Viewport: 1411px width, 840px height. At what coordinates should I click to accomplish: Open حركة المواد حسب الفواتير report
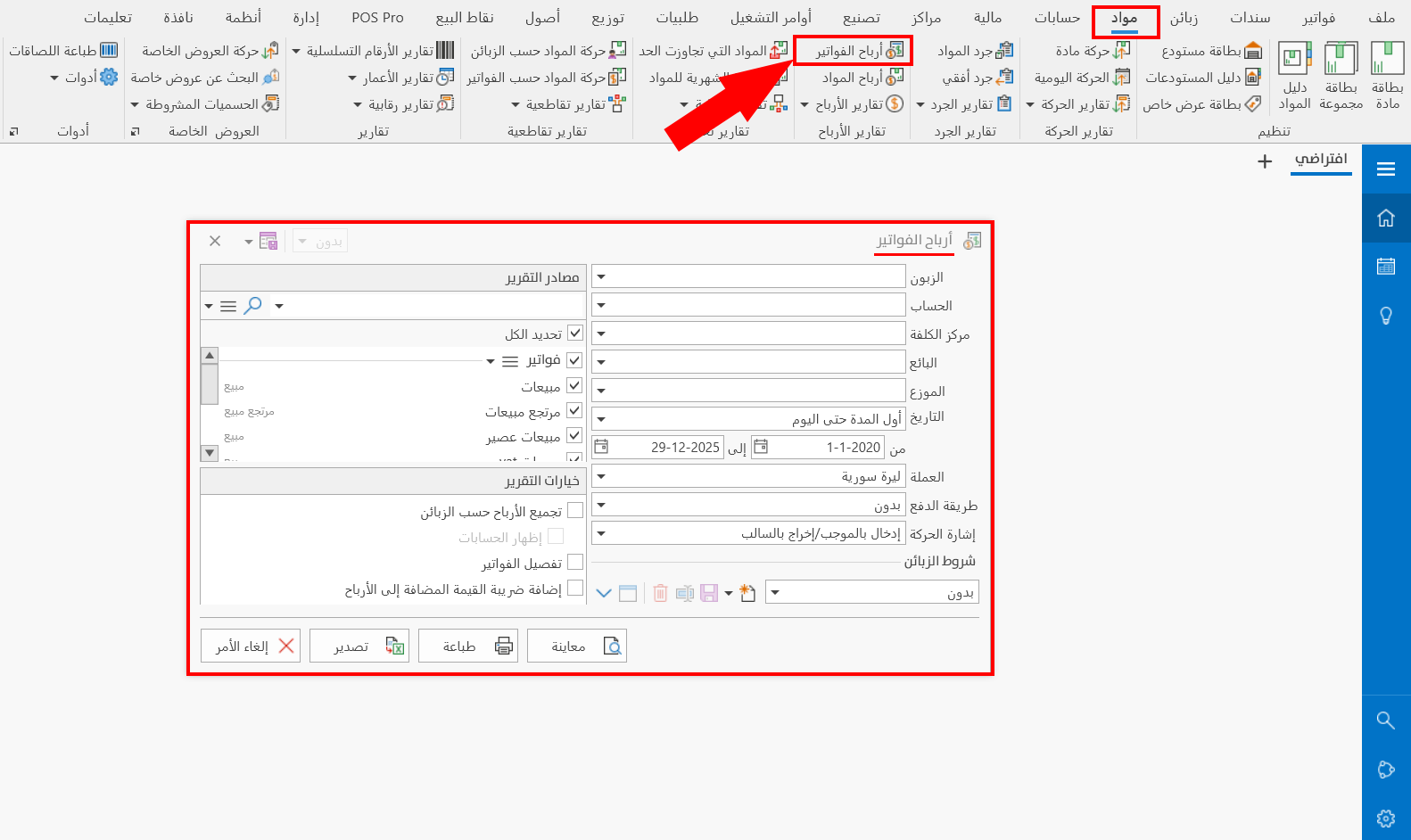(547, 78)
